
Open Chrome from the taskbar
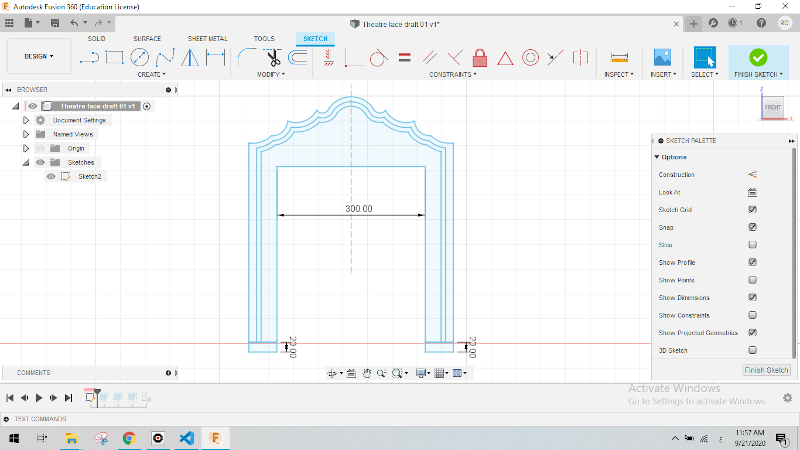tap(129, 438)
